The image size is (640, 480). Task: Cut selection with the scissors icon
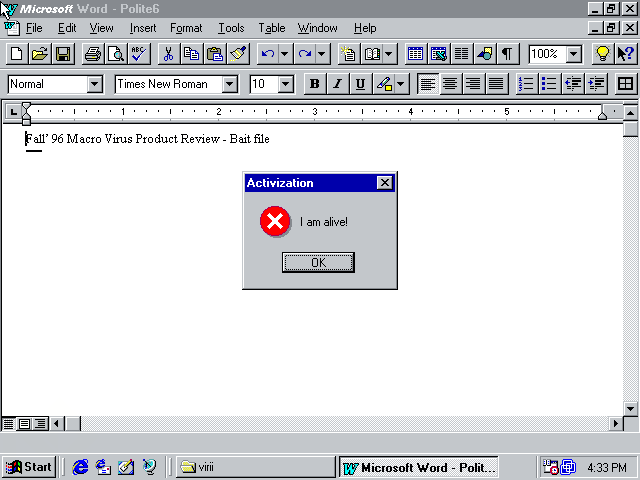(x=169, y=54)
